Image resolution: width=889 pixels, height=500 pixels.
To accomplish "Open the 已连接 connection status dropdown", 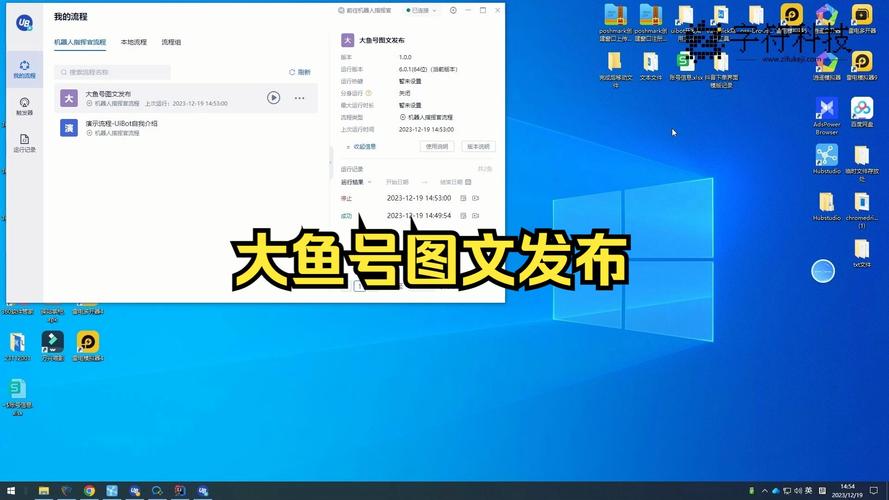I will coord(421,10).
